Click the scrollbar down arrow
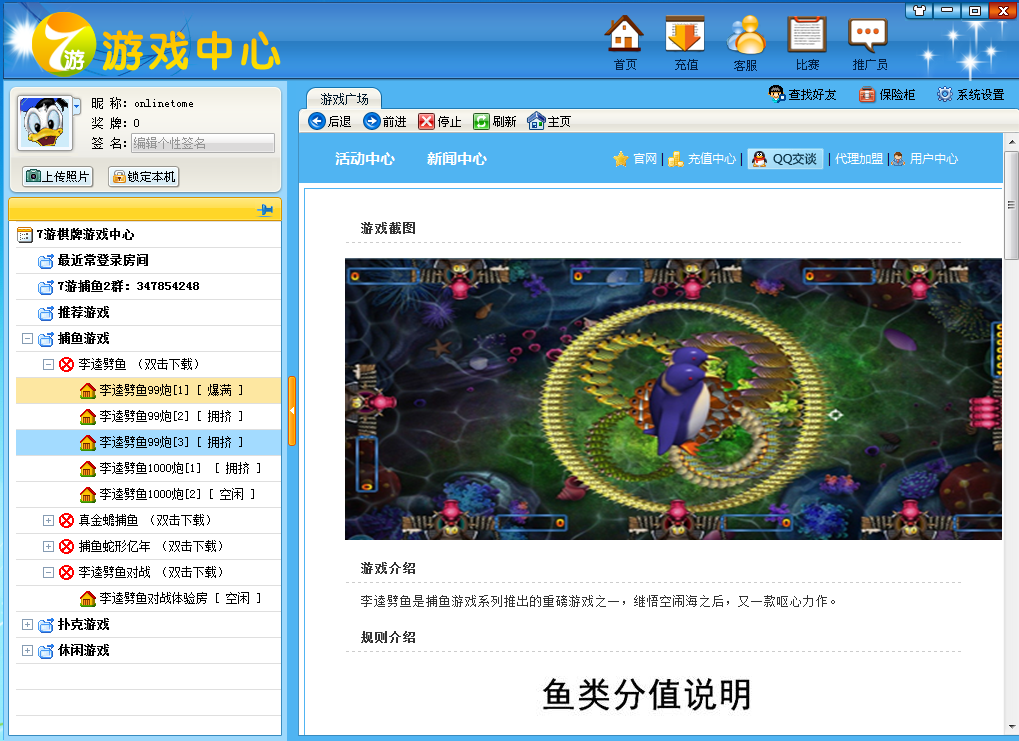 1011,727
